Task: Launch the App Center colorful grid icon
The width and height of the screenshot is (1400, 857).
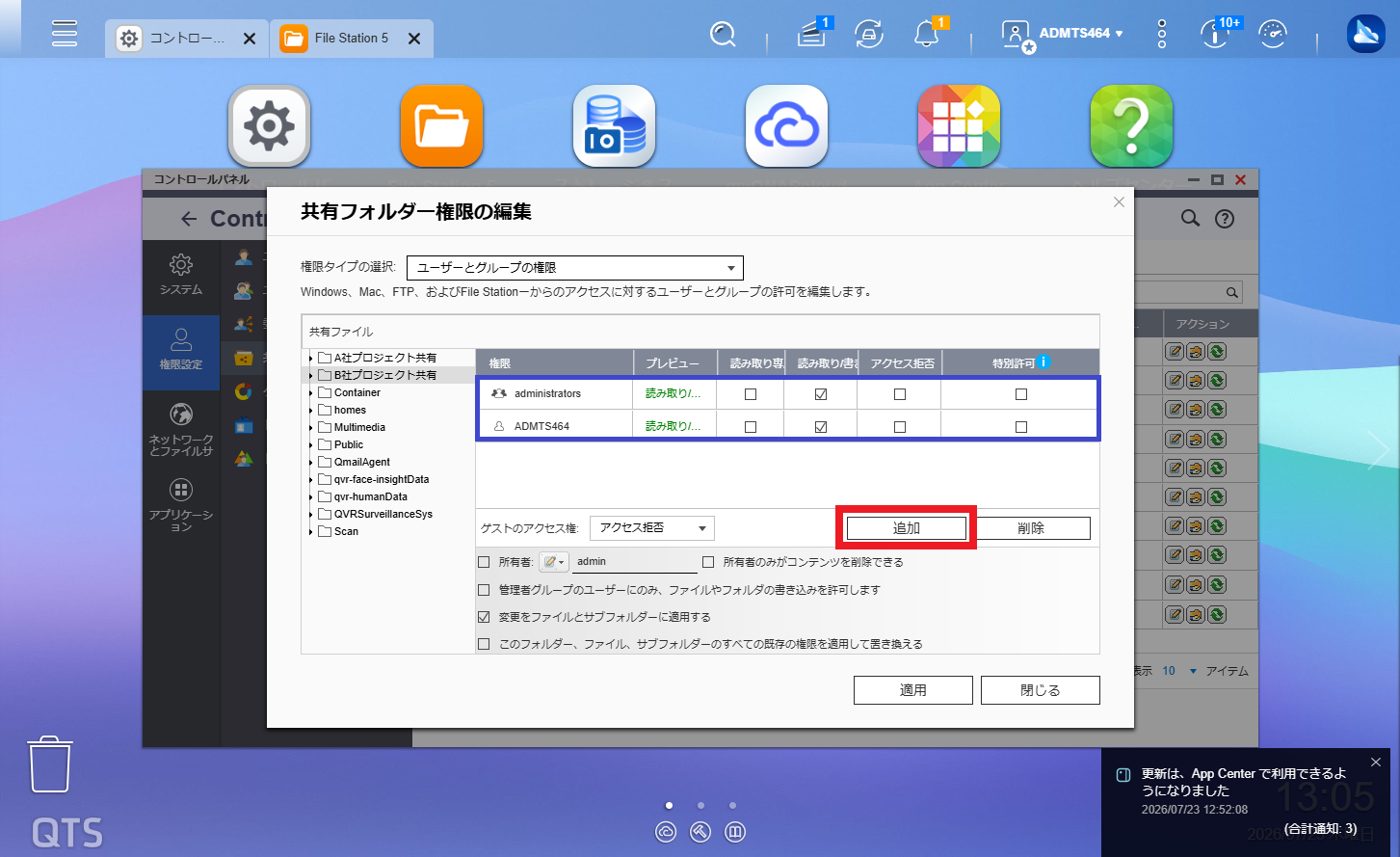Action: (x=959, y=125)
